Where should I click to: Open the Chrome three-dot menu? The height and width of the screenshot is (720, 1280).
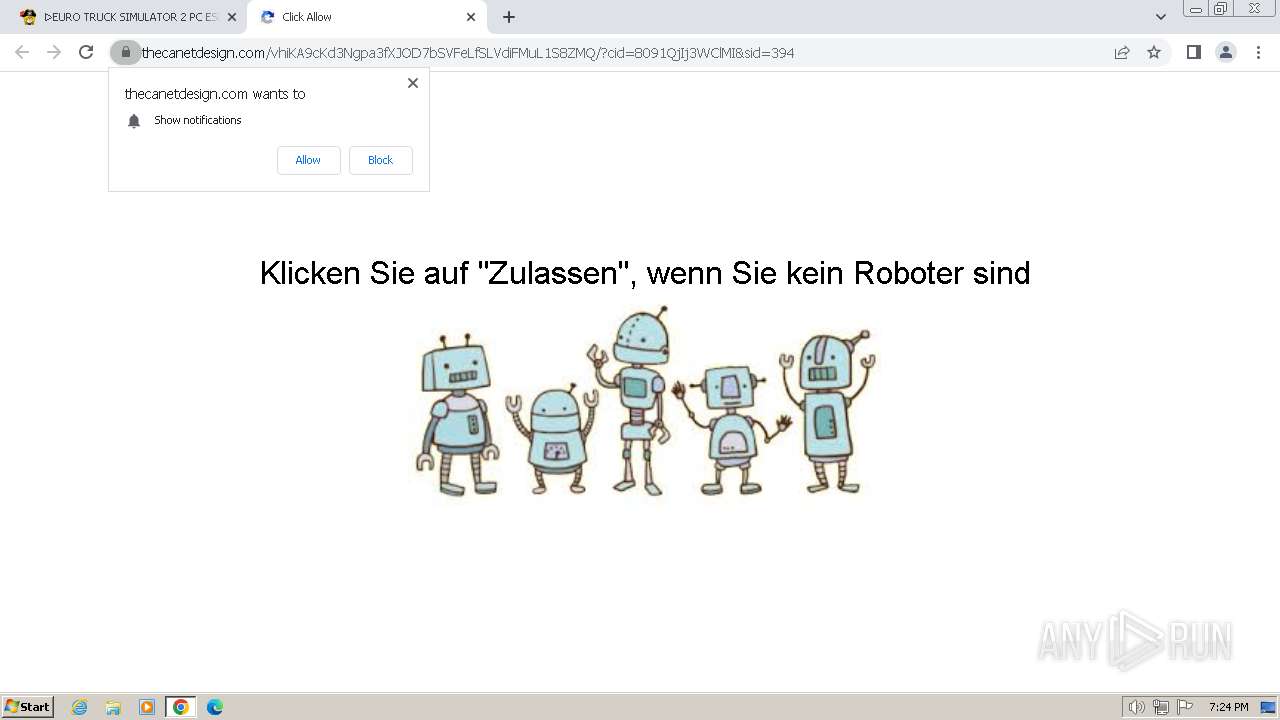(x=1258, y=52)
